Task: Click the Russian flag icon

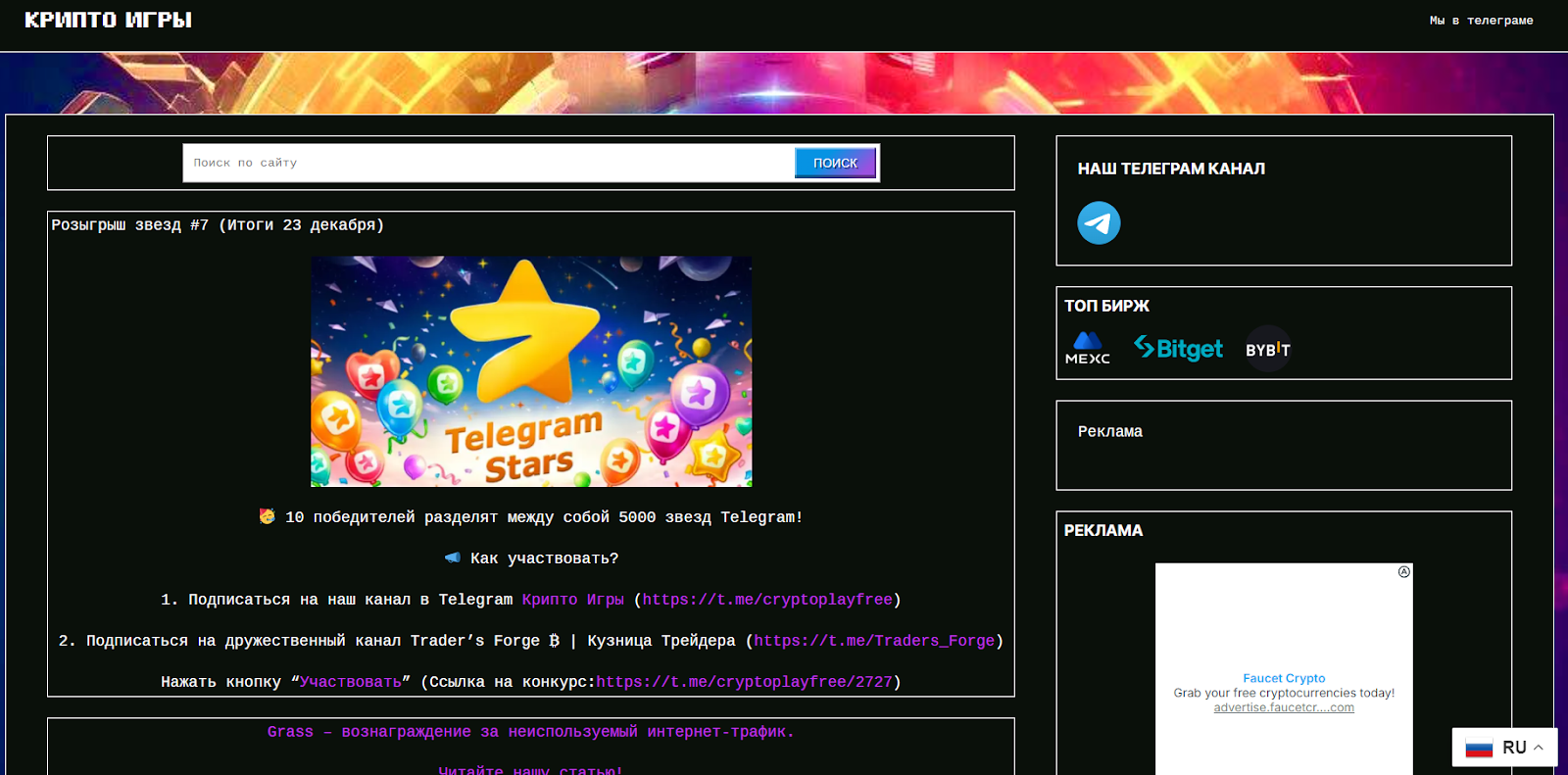Action: 1479,748
